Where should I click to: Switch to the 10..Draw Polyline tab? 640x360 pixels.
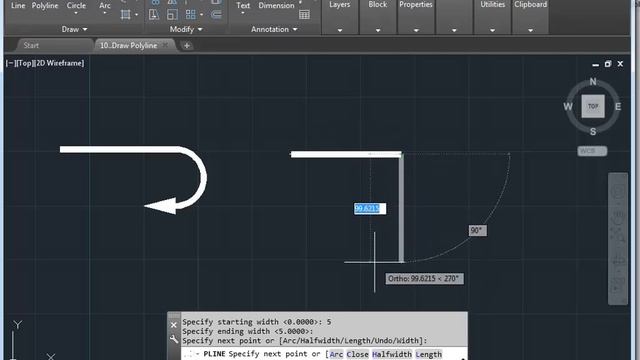[129, 45]
